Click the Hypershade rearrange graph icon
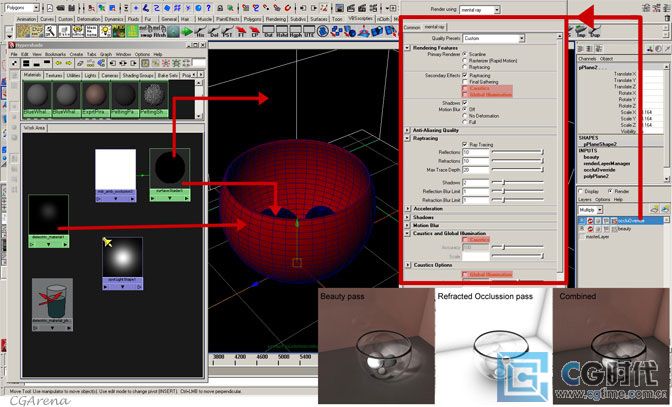The height and width of the screenshot is (407, 672). click(x=90, y=63)
